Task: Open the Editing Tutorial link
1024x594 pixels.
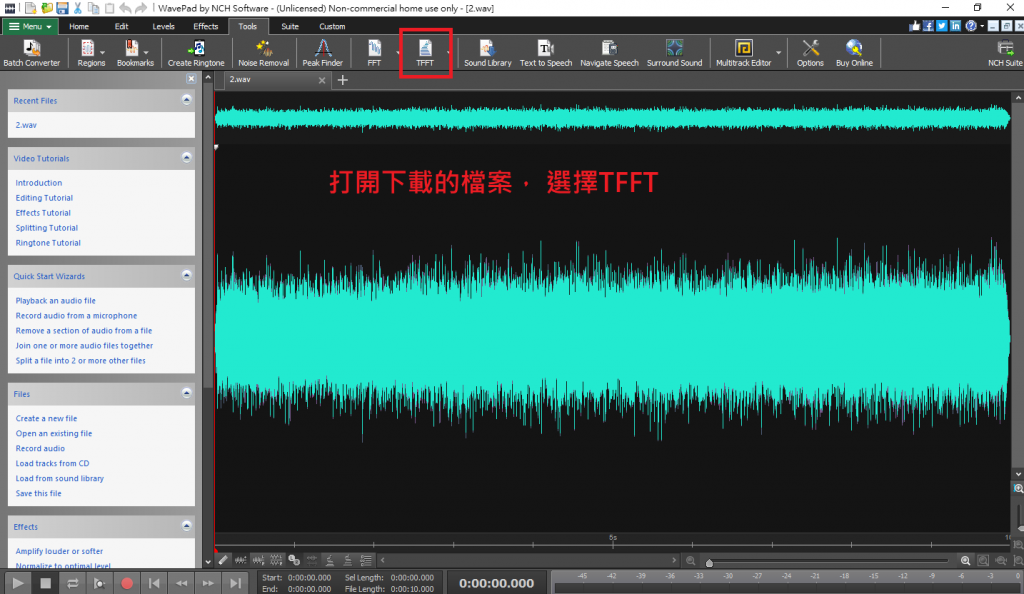Action: 44,198
